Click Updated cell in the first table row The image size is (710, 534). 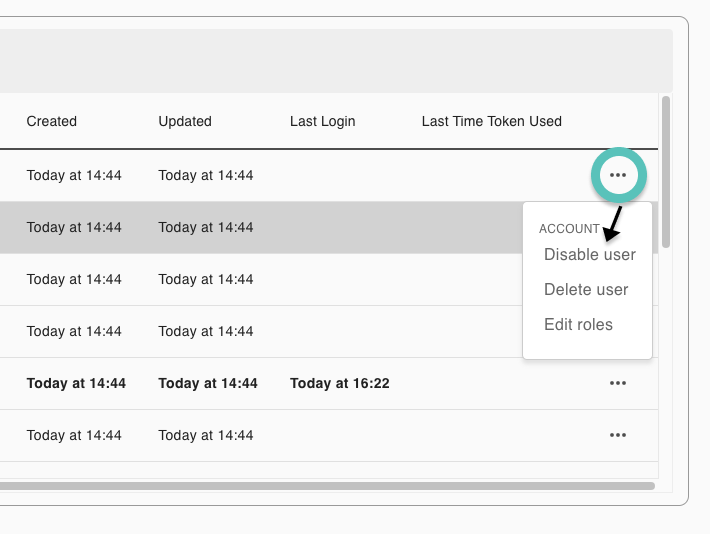click(x=206, y=175)
